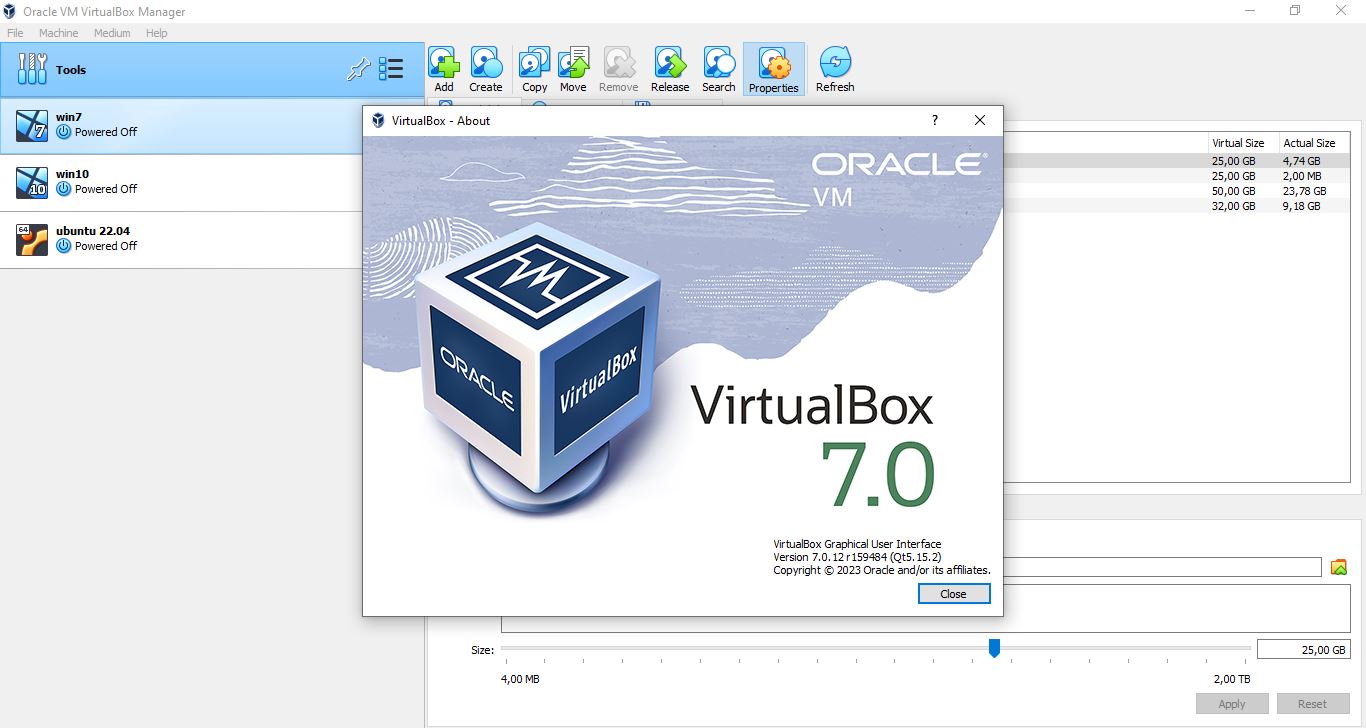
Task: Click the Copy disk toolbar icon
Action: [535, 70]
